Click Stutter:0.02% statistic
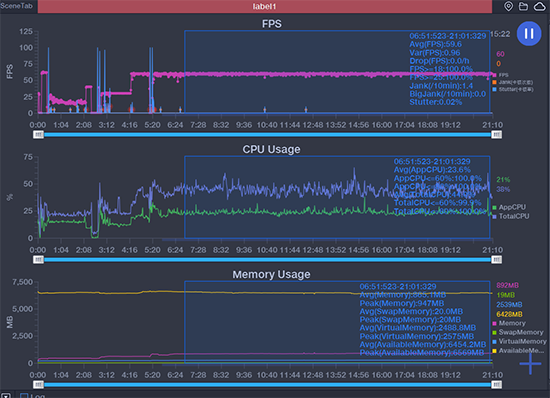Screen dimensions: 550x398 (x=436, y=102)
